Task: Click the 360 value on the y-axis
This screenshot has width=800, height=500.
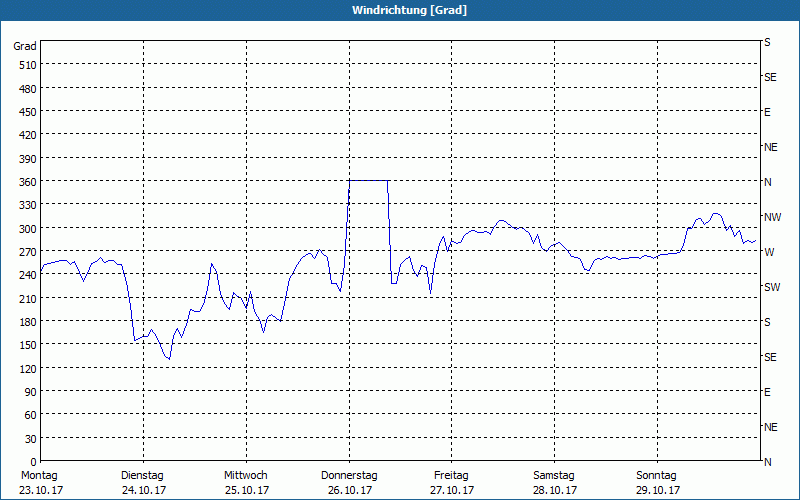Action: click(x=27, y=182)
